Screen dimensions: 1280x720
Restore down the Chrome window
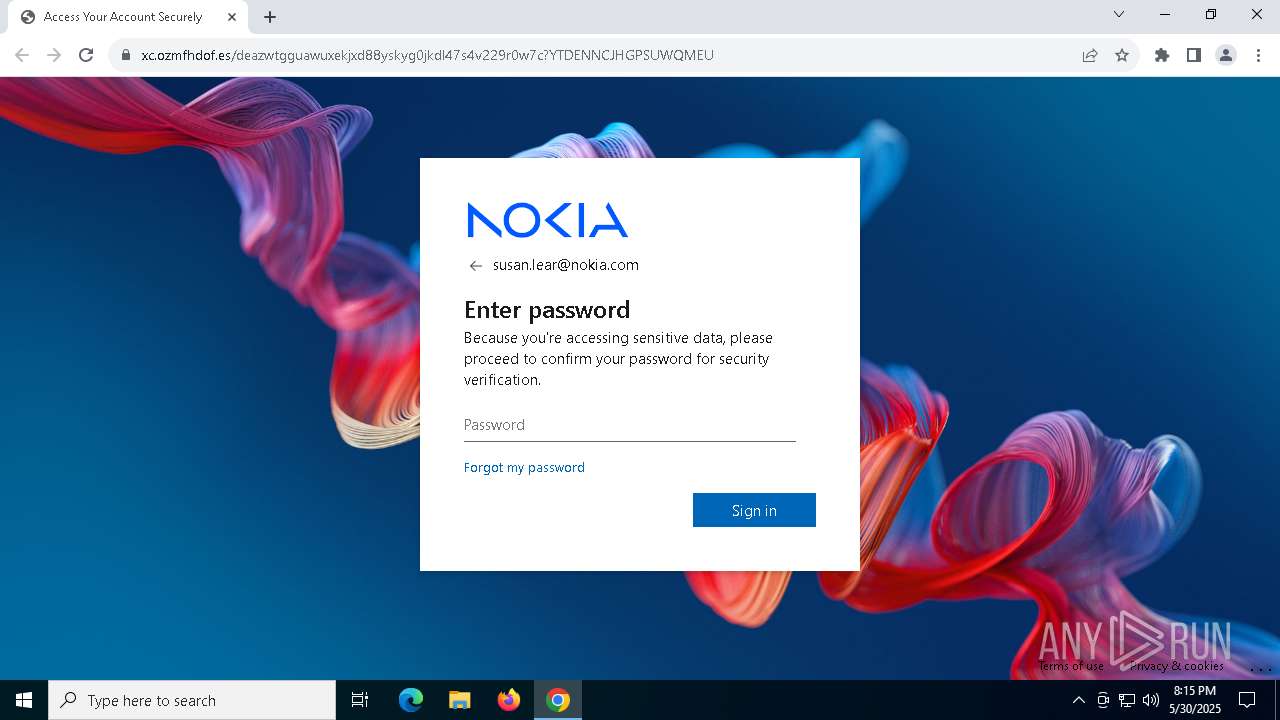(x=1211, y=14)
